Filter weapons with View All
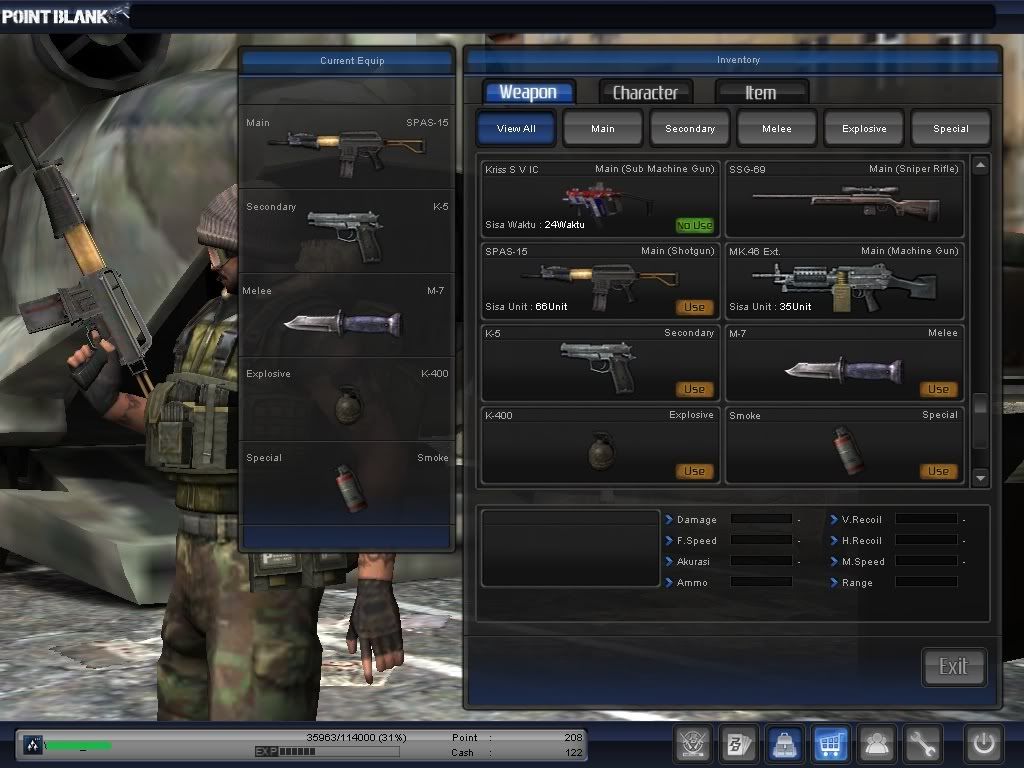The width and height of the screenshot is (1024, 768). point(516,128)
